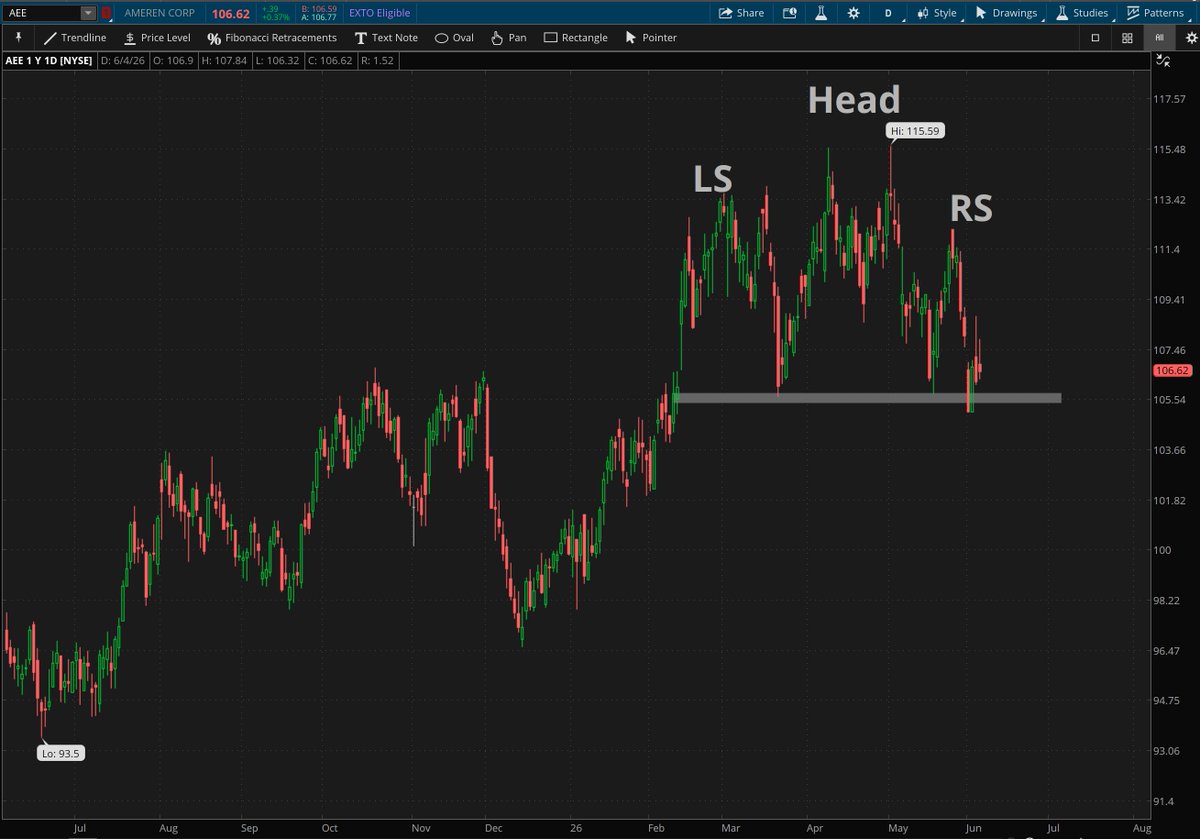The image size is (1200, 839).
Task: Open chart settings gear in top bar
Action: pos(853,13)
